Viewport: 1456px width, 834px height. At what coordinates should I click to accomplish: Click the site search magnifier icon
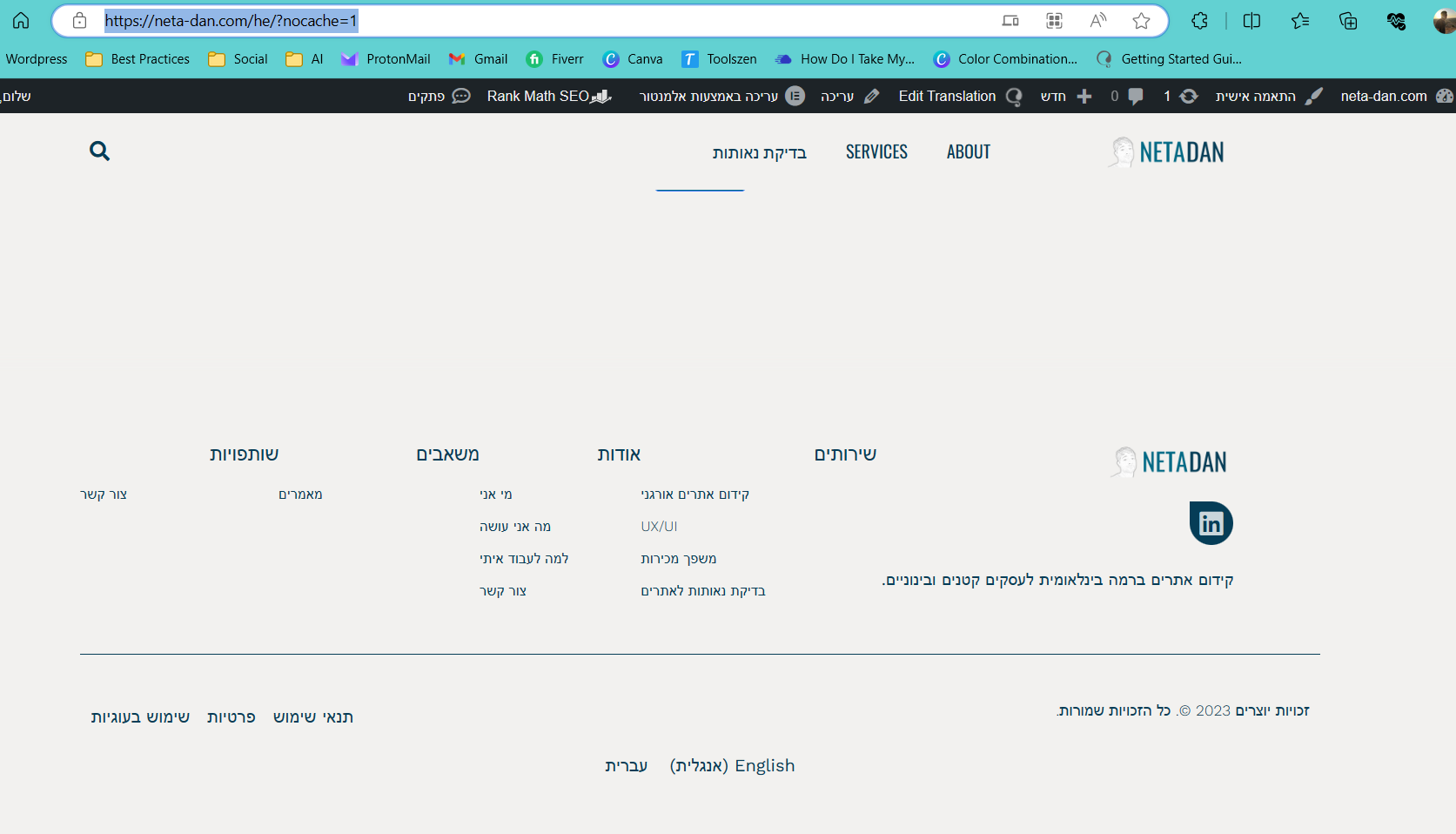[99, 151]
